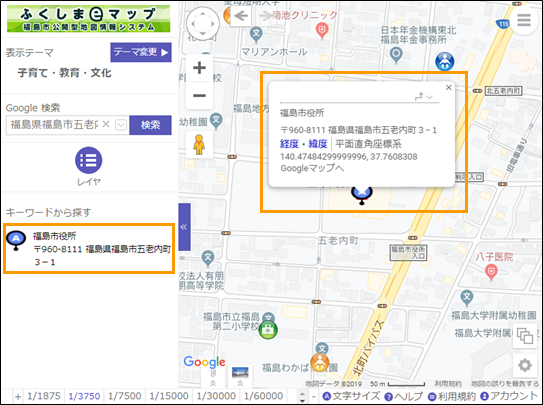This screenshot has width=543, height=405.
Task: Click the 幼稚園 school marker
Action: (216, 121)
